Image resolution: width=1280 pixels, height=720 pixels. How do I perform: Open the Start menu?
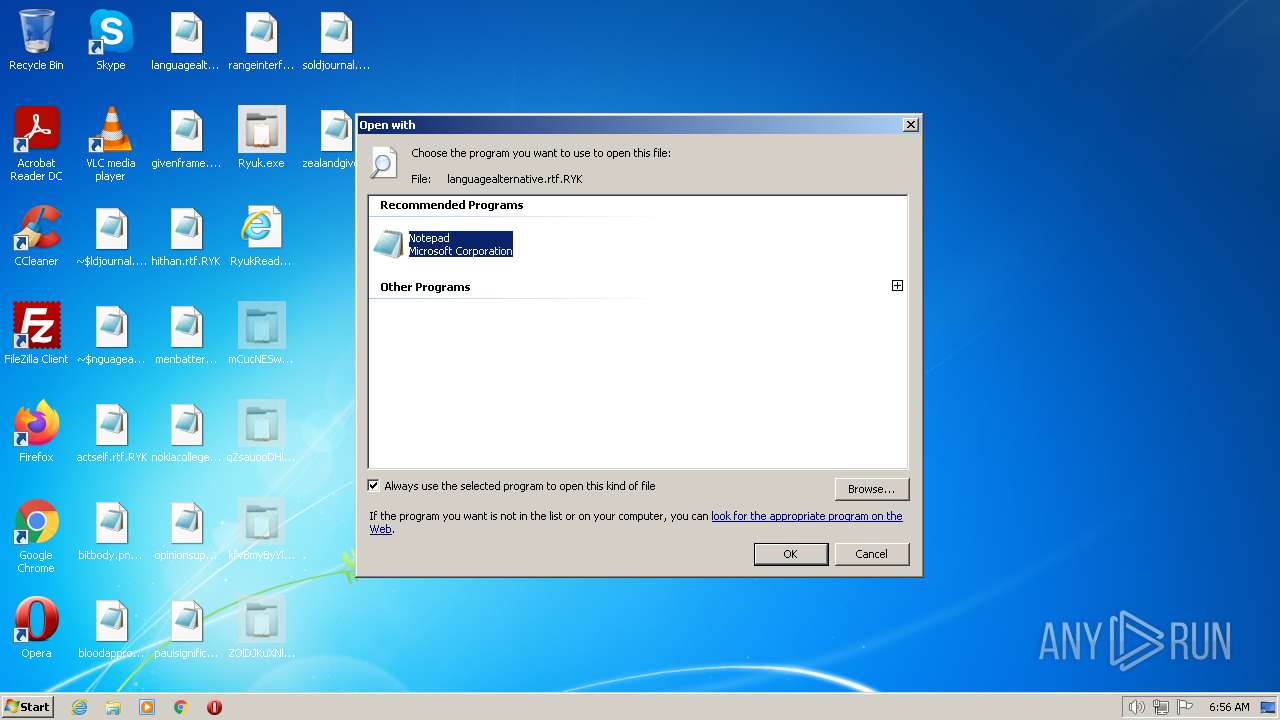(x=28, y=707)
